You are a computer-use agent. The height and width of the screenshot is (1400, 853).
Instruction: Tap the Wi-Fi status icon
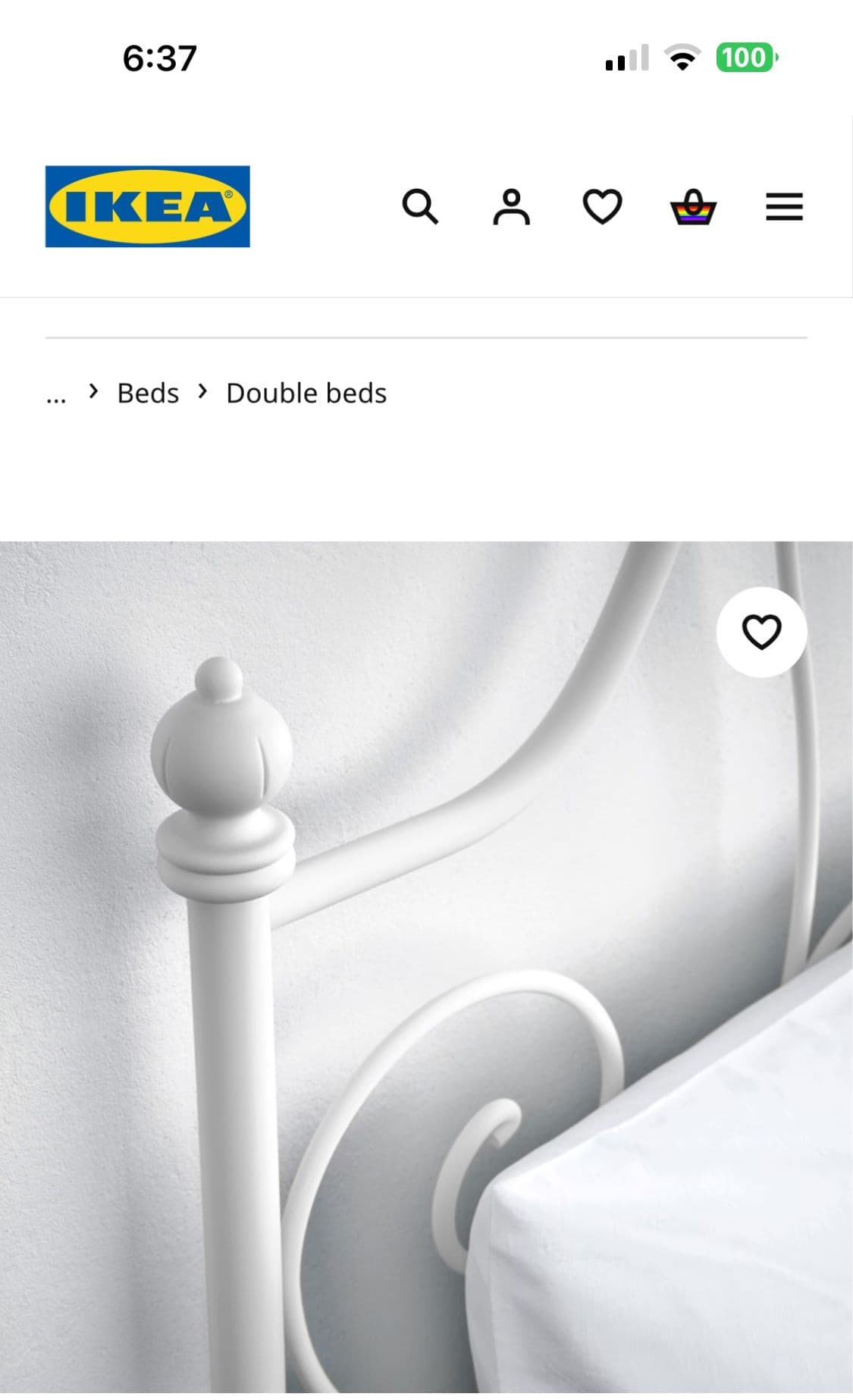pos(682,58)
